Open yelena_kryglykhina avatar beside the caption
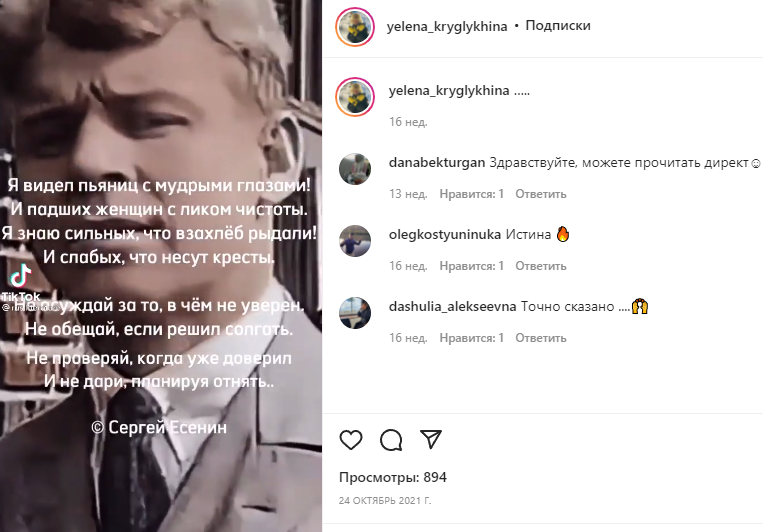Screen dimensions: 763x532 click(x=355, y=96)
